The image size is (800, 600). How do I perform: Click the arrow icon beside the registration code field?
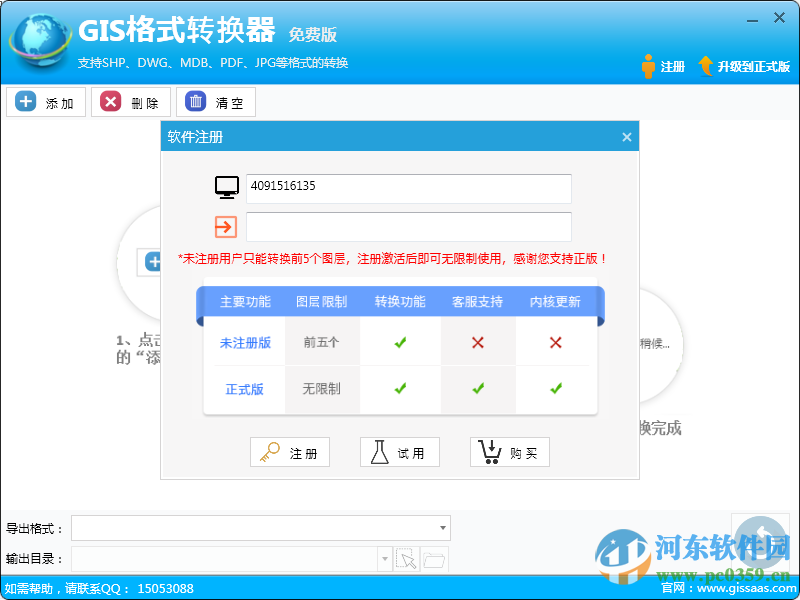[x=227, y=226]
